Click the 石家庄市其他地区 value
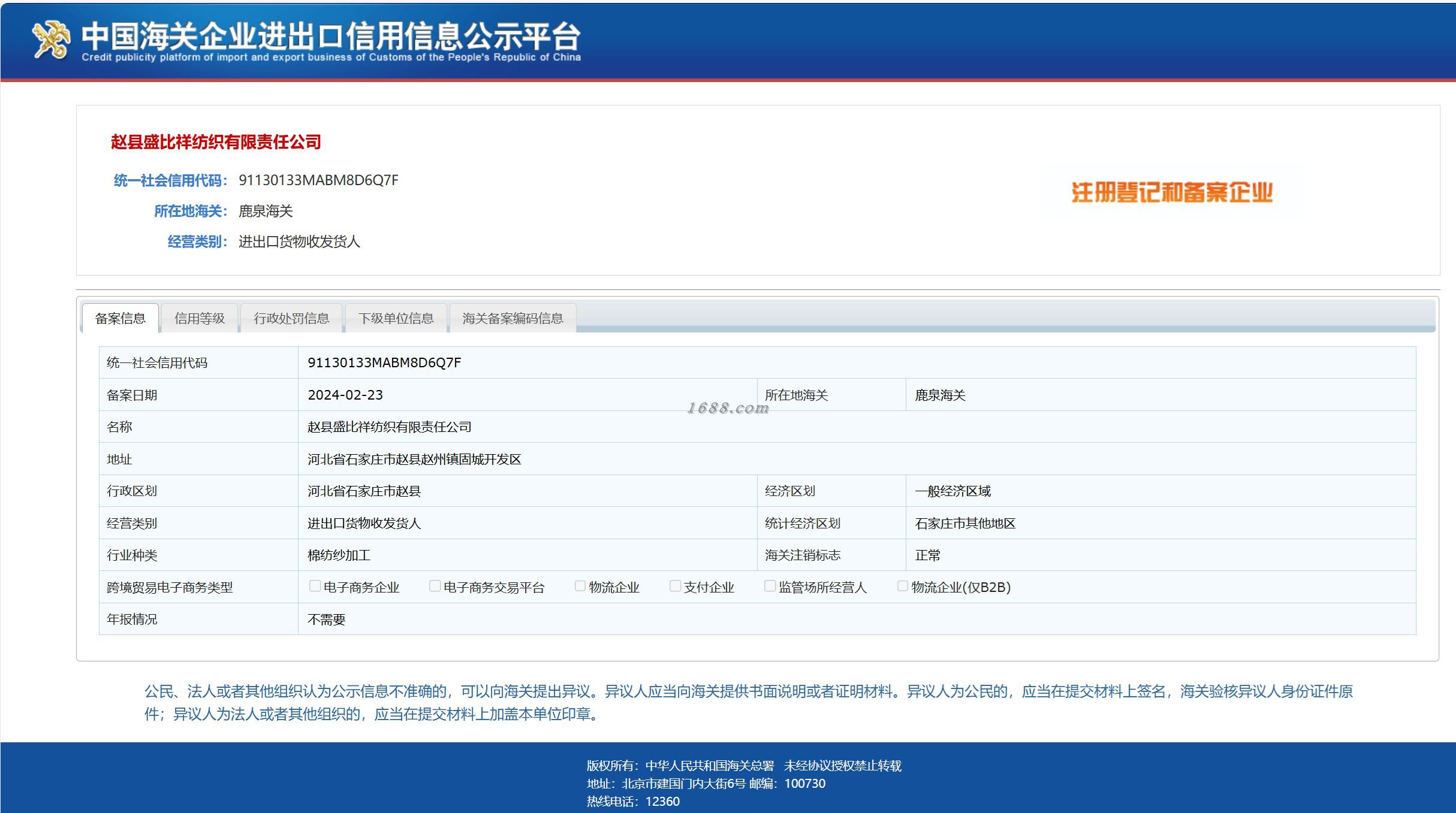The width and height of the screenshot is (1456, 813). tap(965, 523)
